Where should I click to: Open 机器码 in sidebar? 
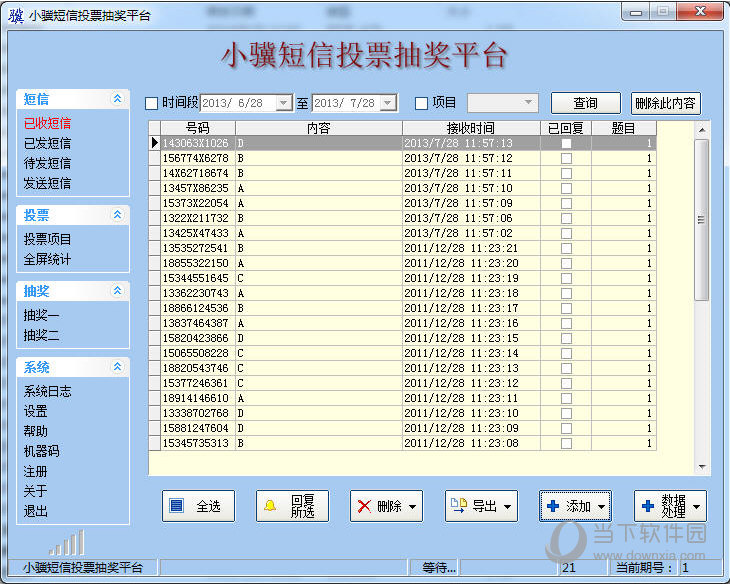[41, 451]
